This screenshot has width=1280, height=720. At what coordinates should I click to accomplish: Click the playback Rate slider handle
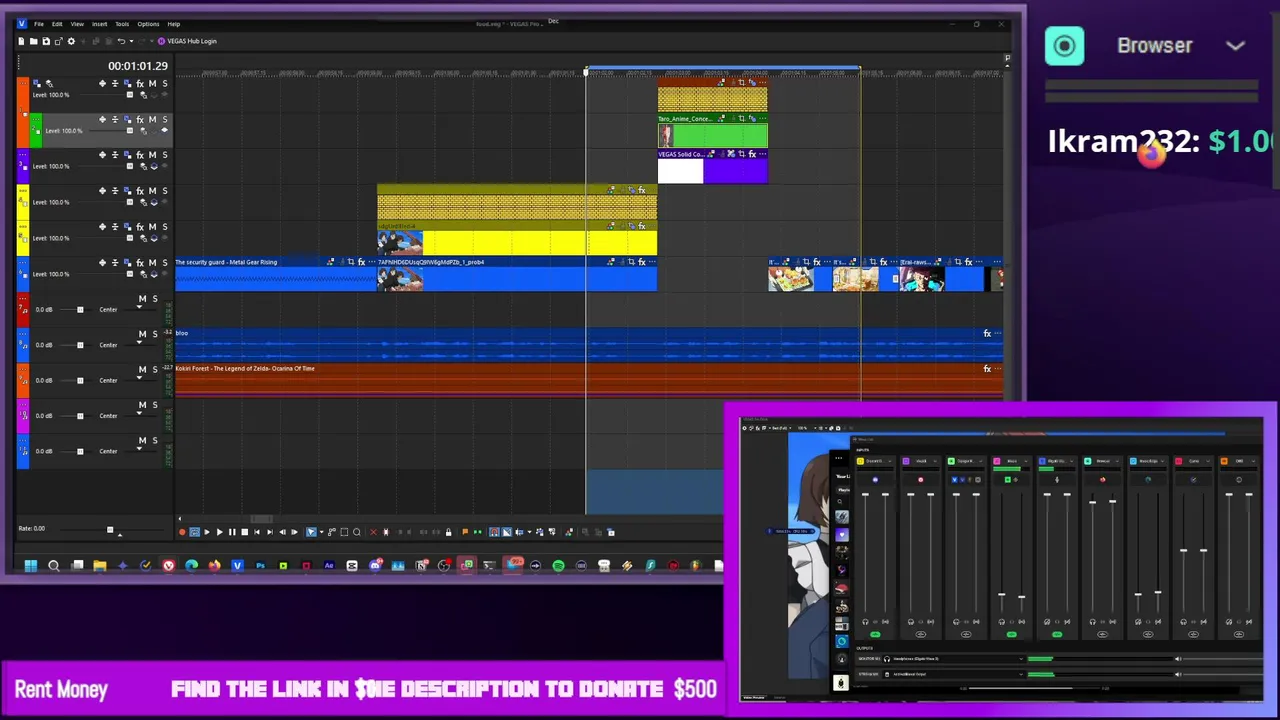(x=110, y=530)
